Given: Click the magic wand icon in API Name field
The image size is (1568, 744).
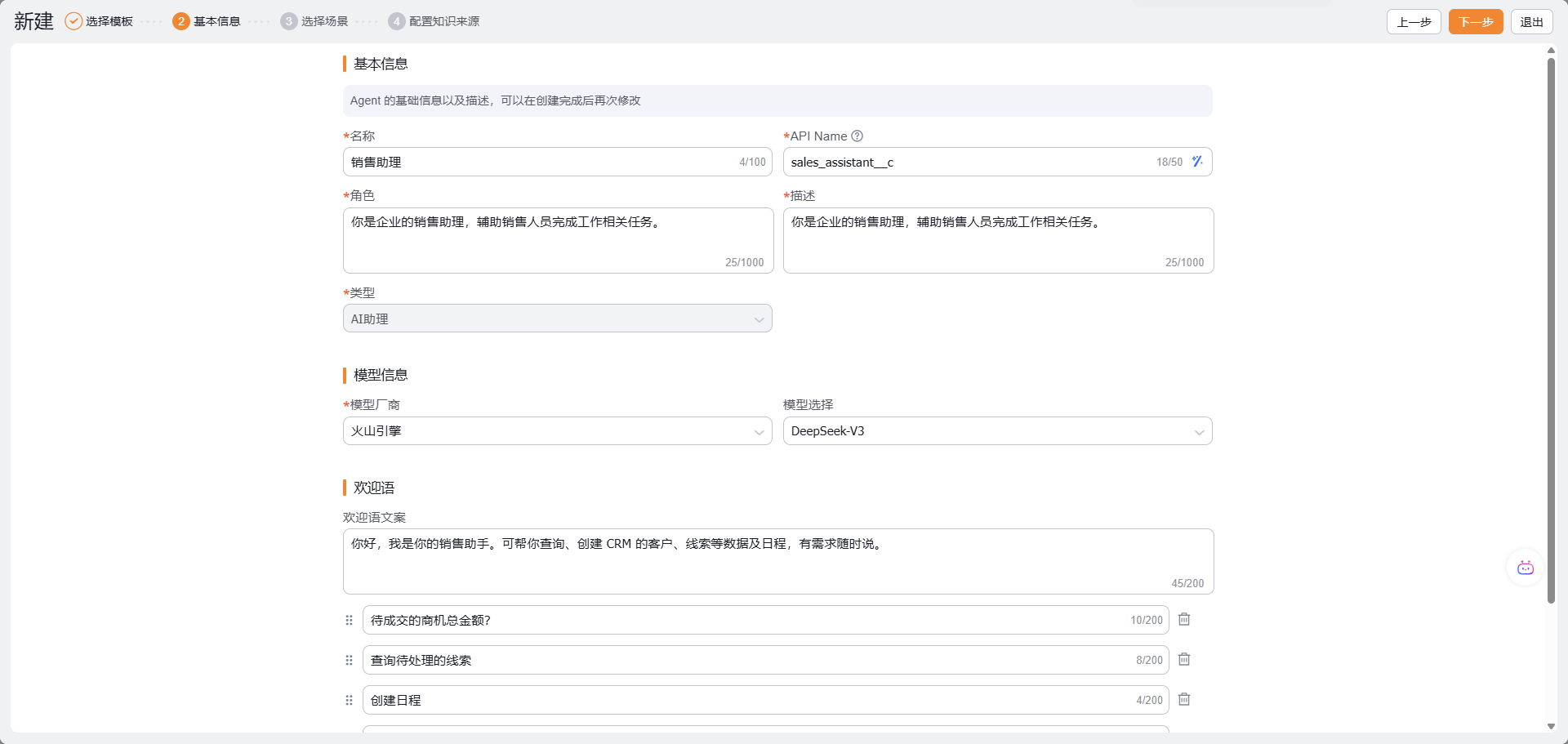Looking at the screenshot, I should coord(1197,162).
